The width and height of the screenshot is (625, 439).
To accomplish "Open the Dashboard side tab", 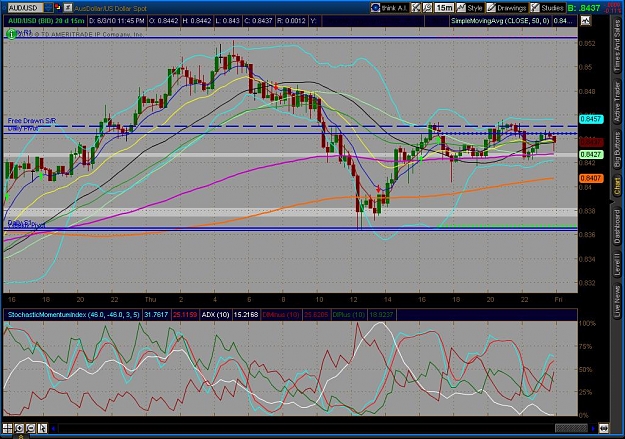I will (617, 226).
